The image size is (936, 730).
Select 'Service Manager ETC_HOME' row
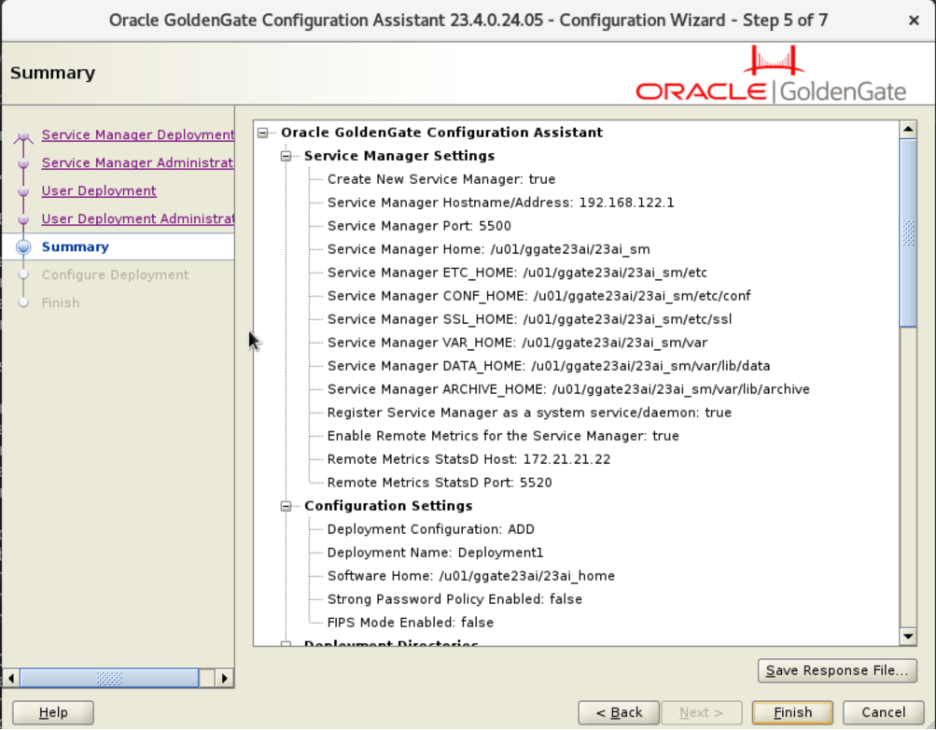coord(517,272)
